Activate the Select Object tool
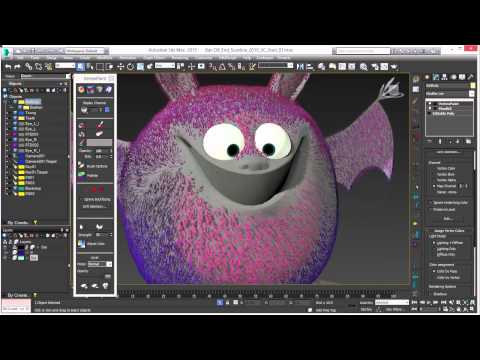 pyautogui.click(x=80, y=67)
